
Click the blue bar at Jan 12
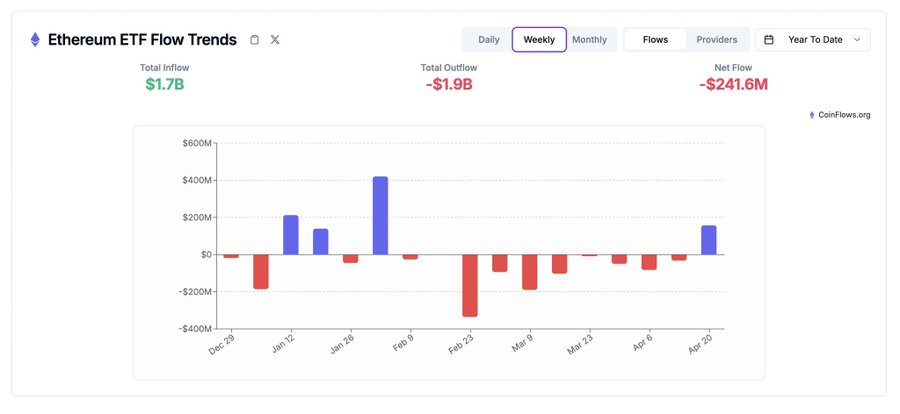(291, 235)
